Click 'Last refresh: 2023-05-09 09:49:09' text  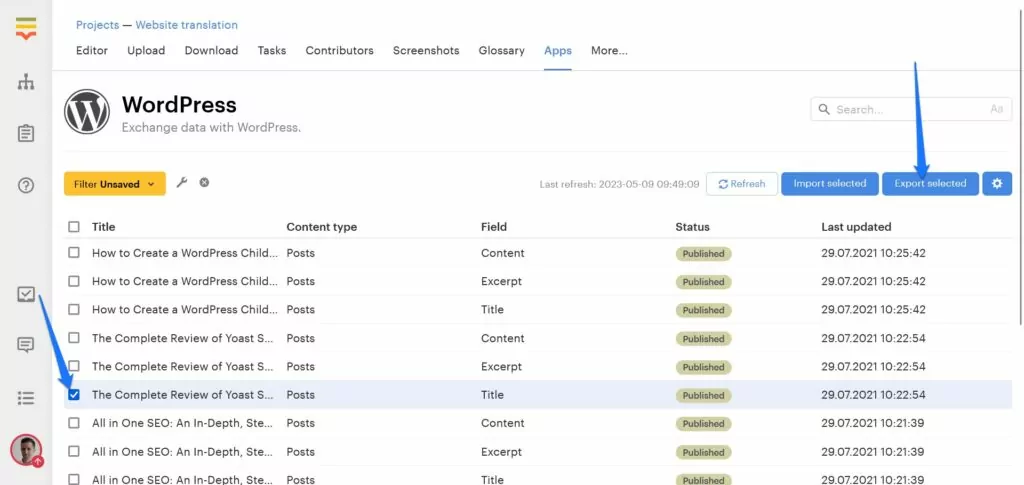coord(619,184)
